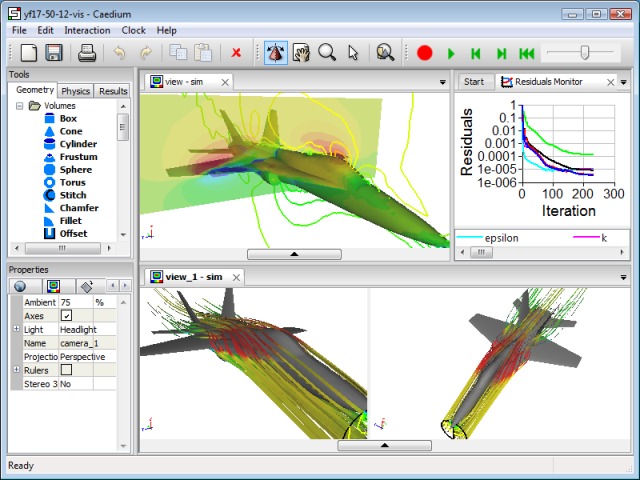This screenshot has width=640, height=480.
Task: Close the view_1 - sim tab
Action: click(x=236, y=278)
